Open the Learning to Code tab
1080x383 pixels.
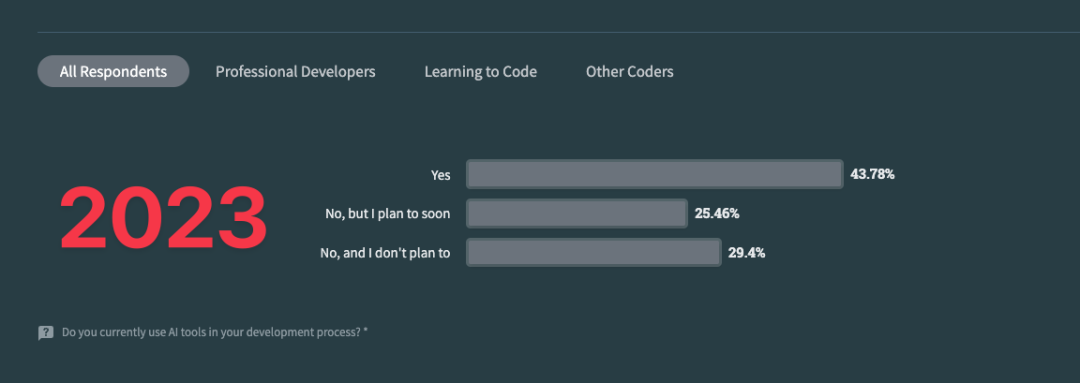481,72
